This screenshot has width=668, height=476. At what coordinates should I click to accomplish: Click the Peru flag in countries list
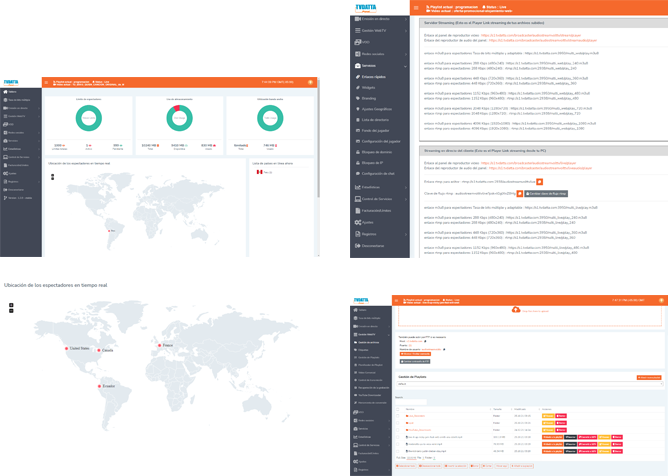[x=259, y=172]
